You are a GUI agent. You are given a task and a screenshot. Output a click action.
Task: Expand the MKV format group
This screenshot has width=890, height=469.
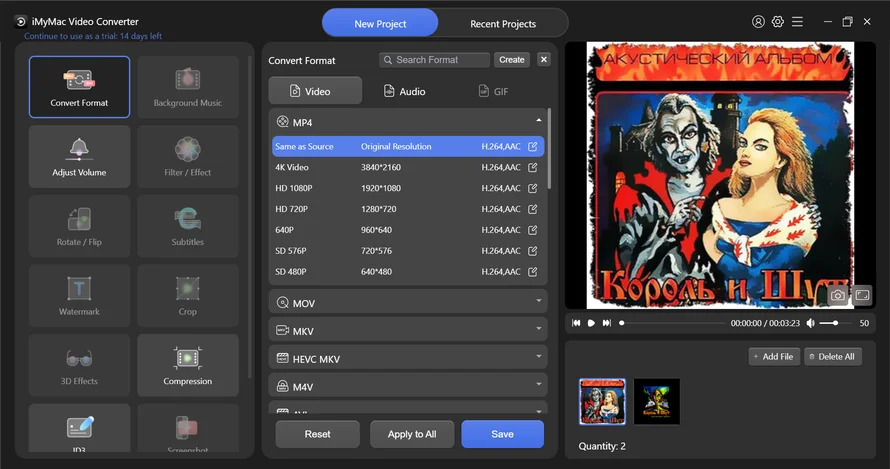coord(538,329)
